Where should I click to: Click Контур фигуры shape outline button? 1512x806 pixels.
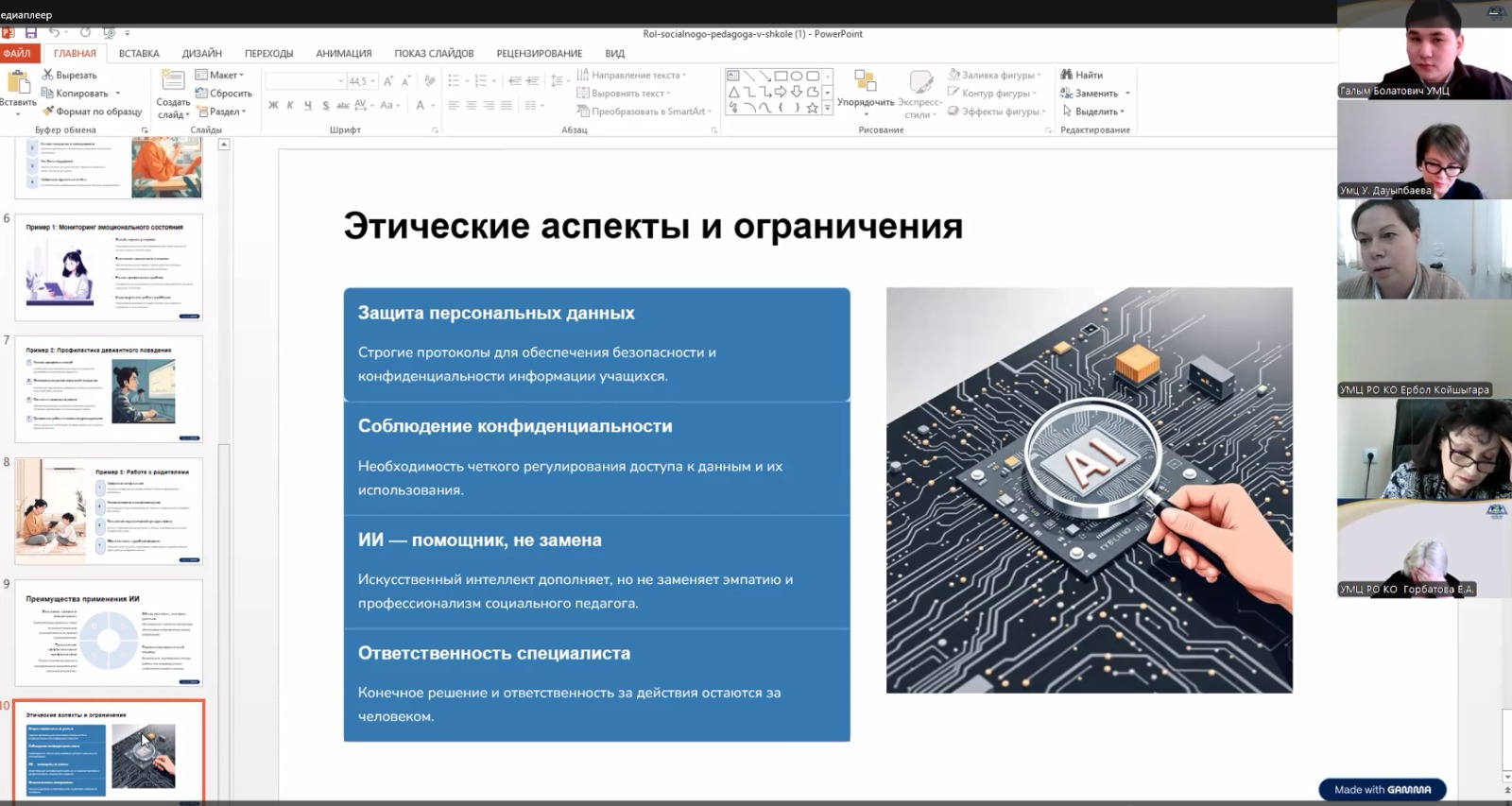point(991,94)
